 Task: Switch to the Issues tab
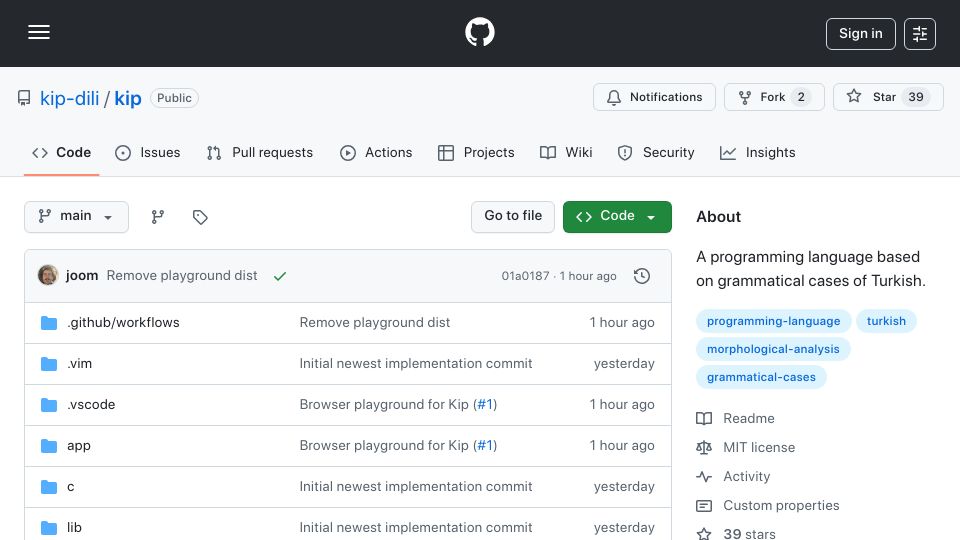coord(148,152)
